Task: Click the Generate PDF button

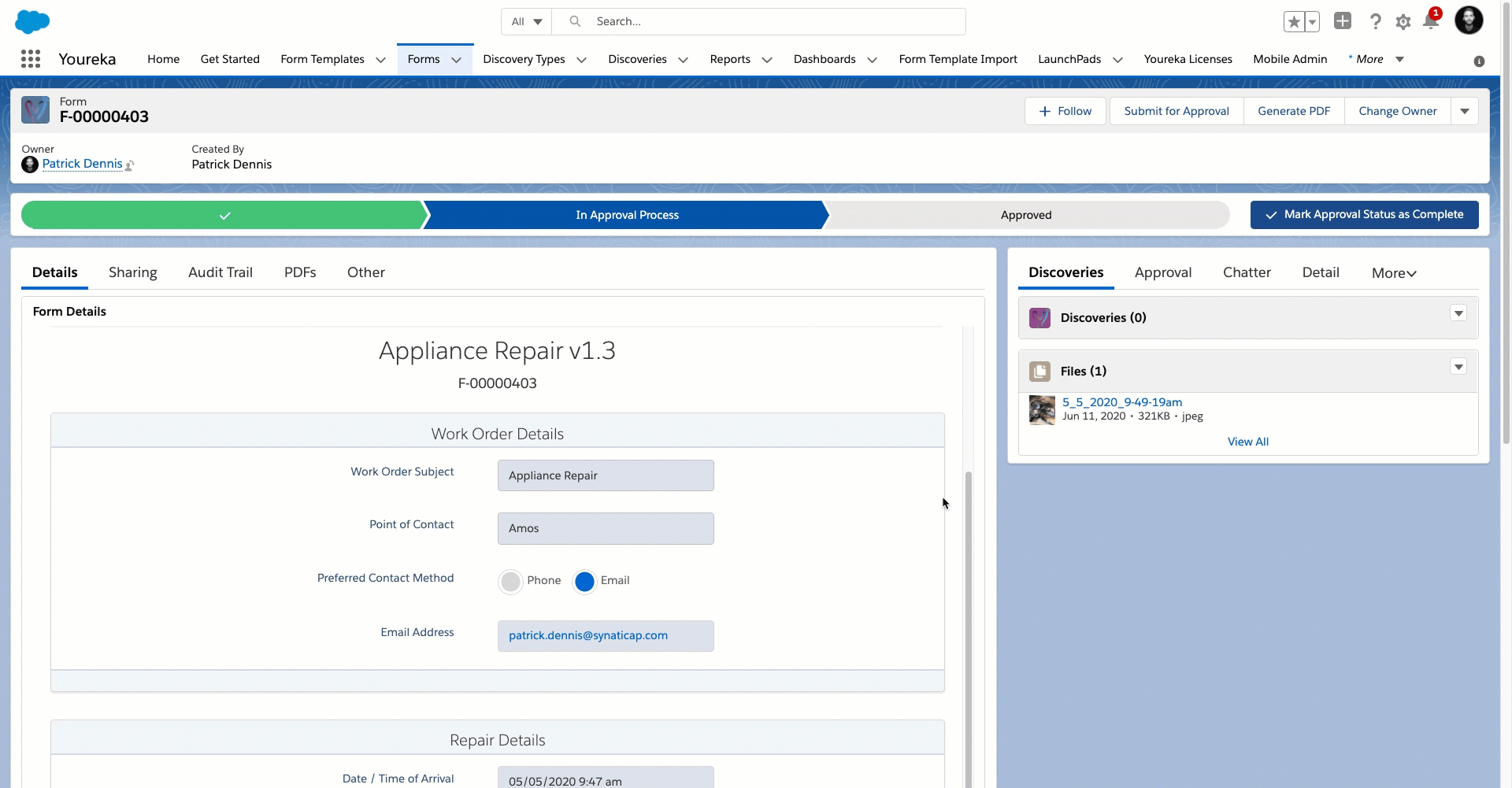Action: point(1294,111)
